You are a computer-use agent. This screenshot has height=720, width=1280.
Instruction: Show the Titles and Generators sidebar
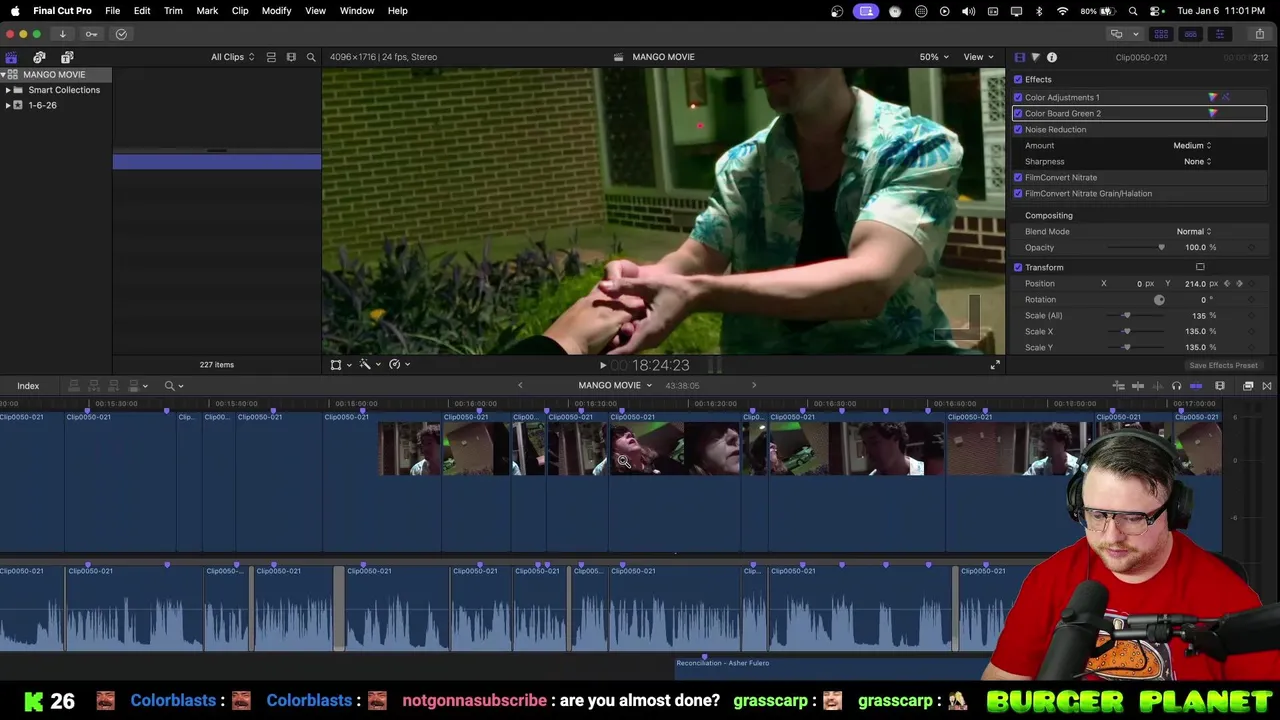(x=67, y=57)
